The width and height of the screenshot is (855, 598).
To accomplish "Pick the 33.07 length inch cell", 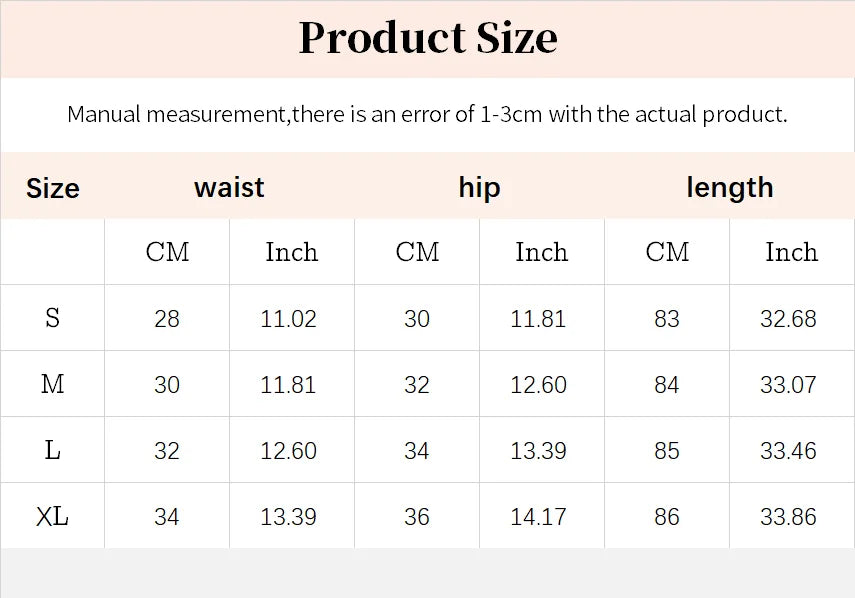I will click(x=789, y=385).
